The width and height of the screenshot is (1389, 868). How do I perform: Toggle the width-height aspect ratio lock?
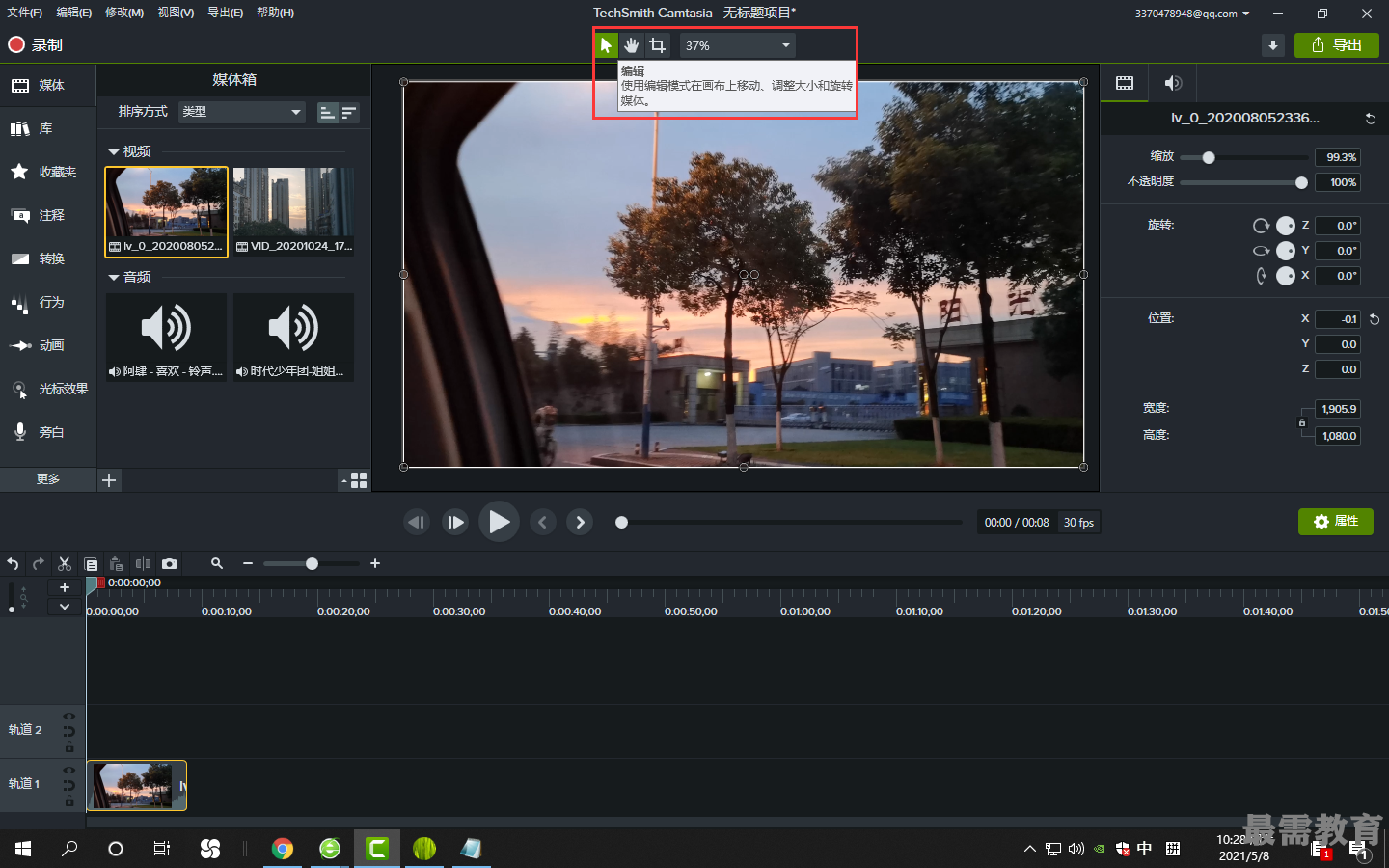1302,422
